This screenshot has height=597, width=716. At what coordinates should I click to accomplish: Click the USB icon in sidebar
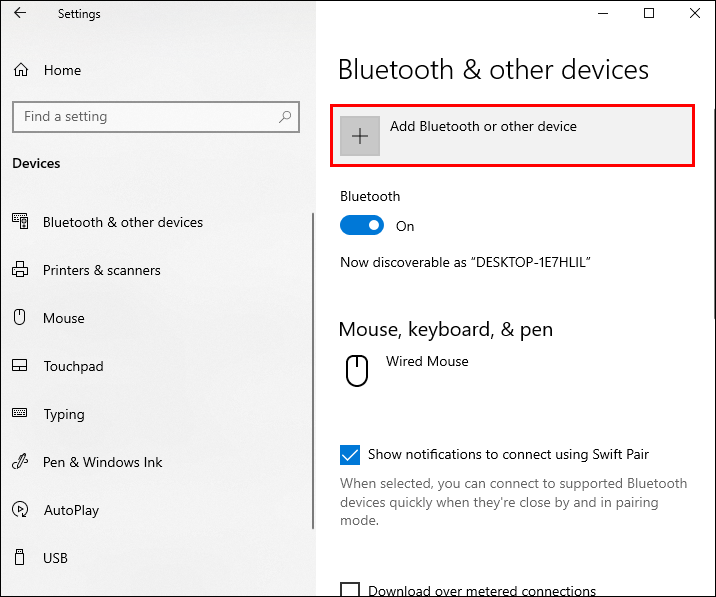pyautogui.click(x=20, y=558)
